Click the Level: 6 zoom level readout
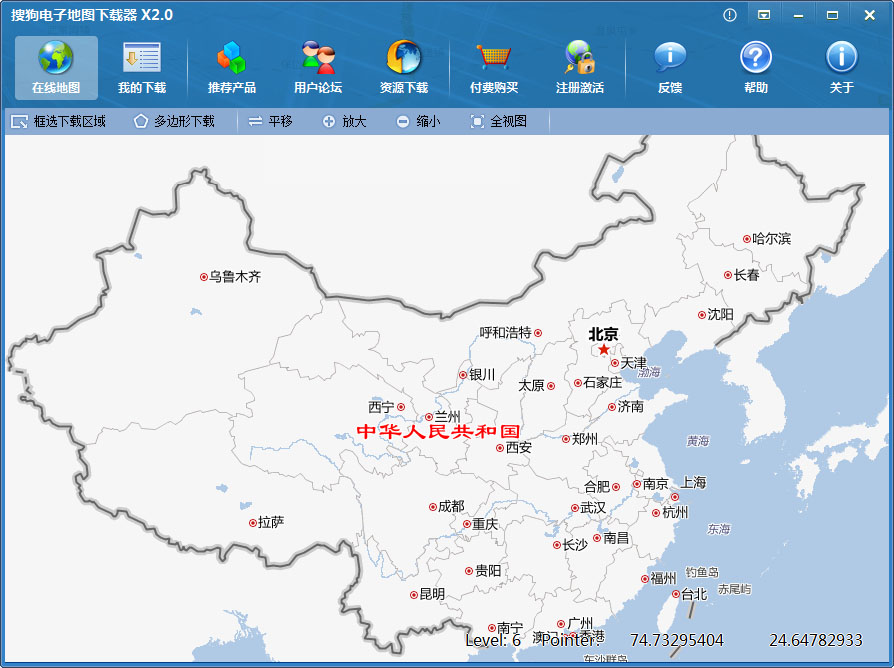 coord(493,641)
